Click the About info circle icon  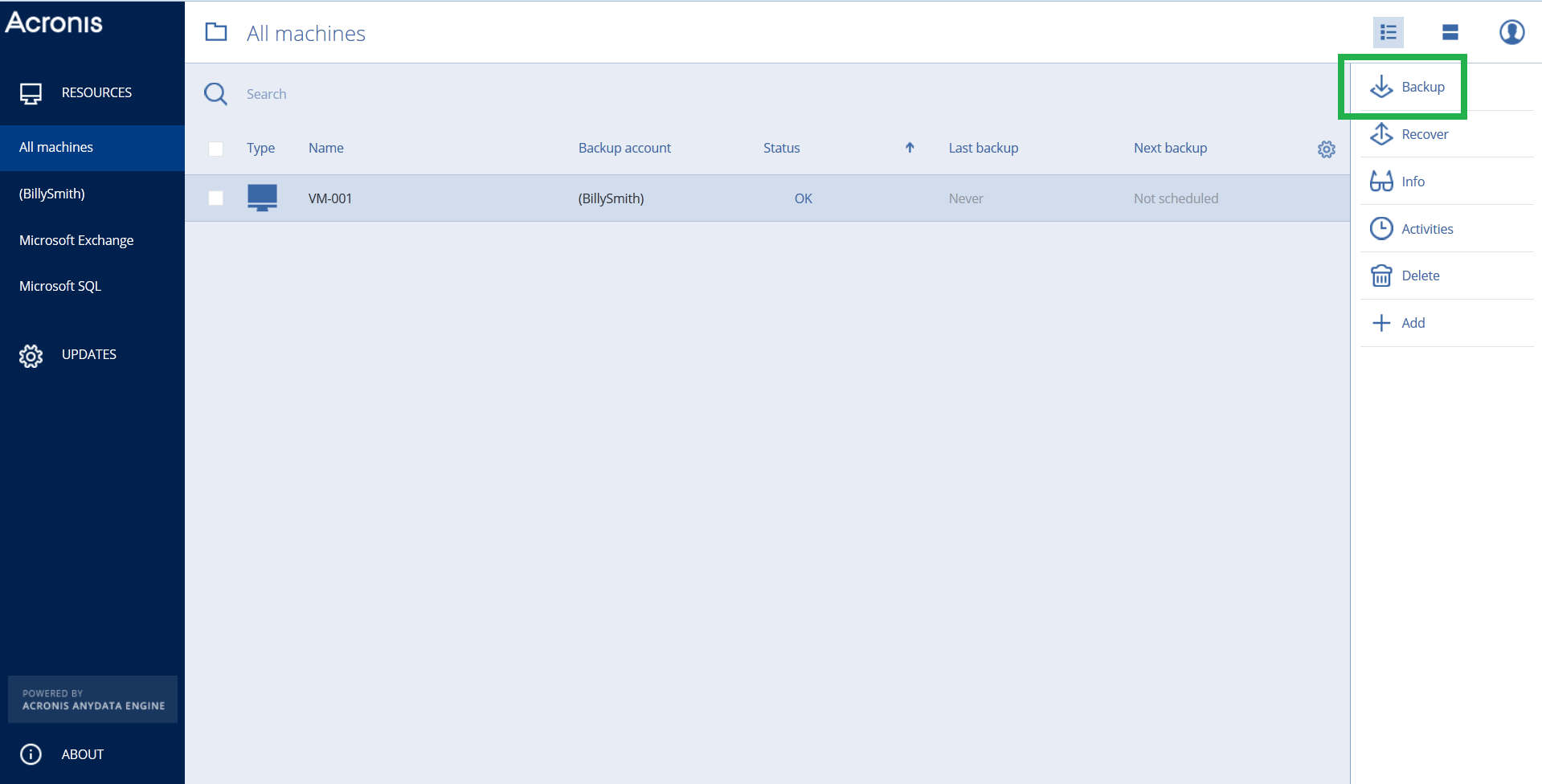[31, 754]
